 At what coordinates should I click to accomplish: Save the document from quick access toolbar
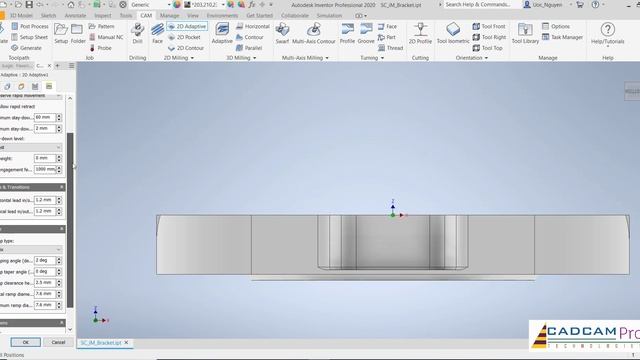tap(29, 5)
